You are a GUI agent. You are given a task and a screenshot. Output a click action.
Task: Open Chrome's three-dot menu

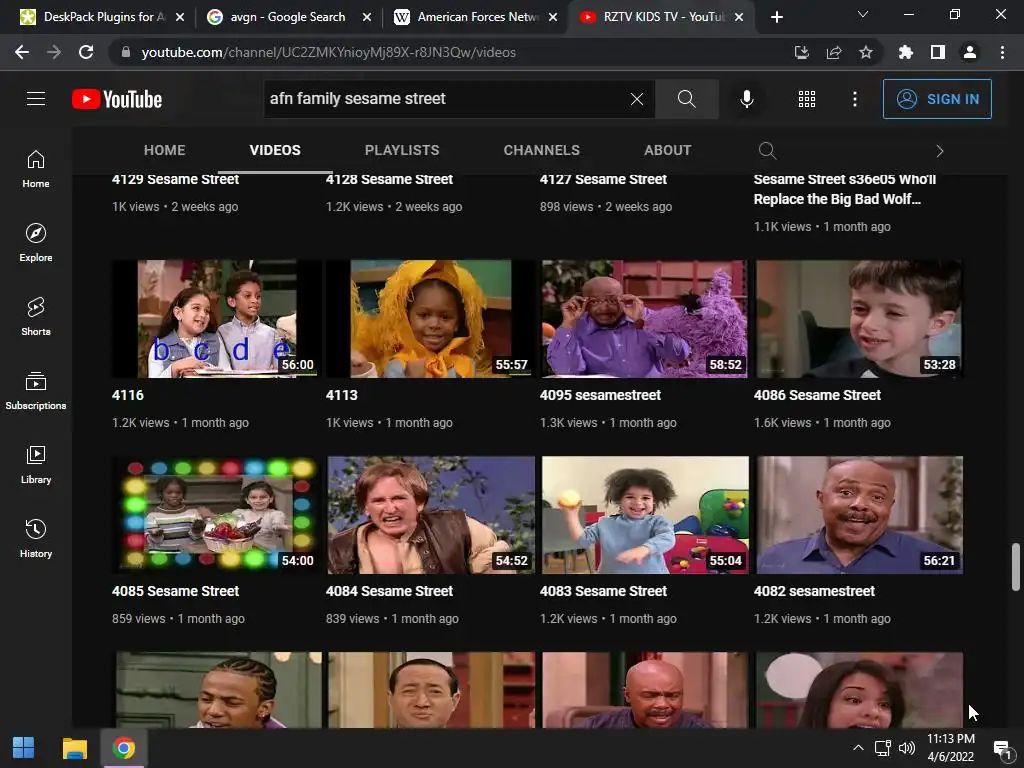(1002, 52)
